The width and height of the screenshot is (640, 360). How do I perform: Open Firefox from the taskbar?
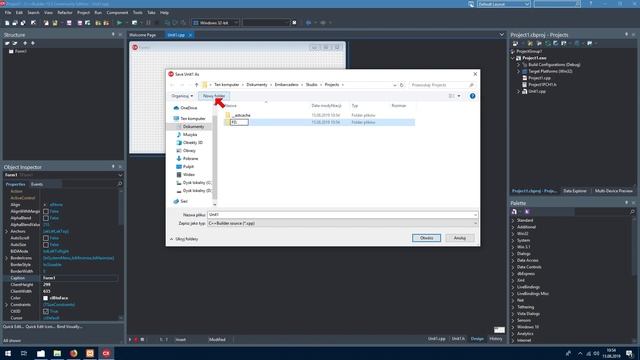coord(73,353)
